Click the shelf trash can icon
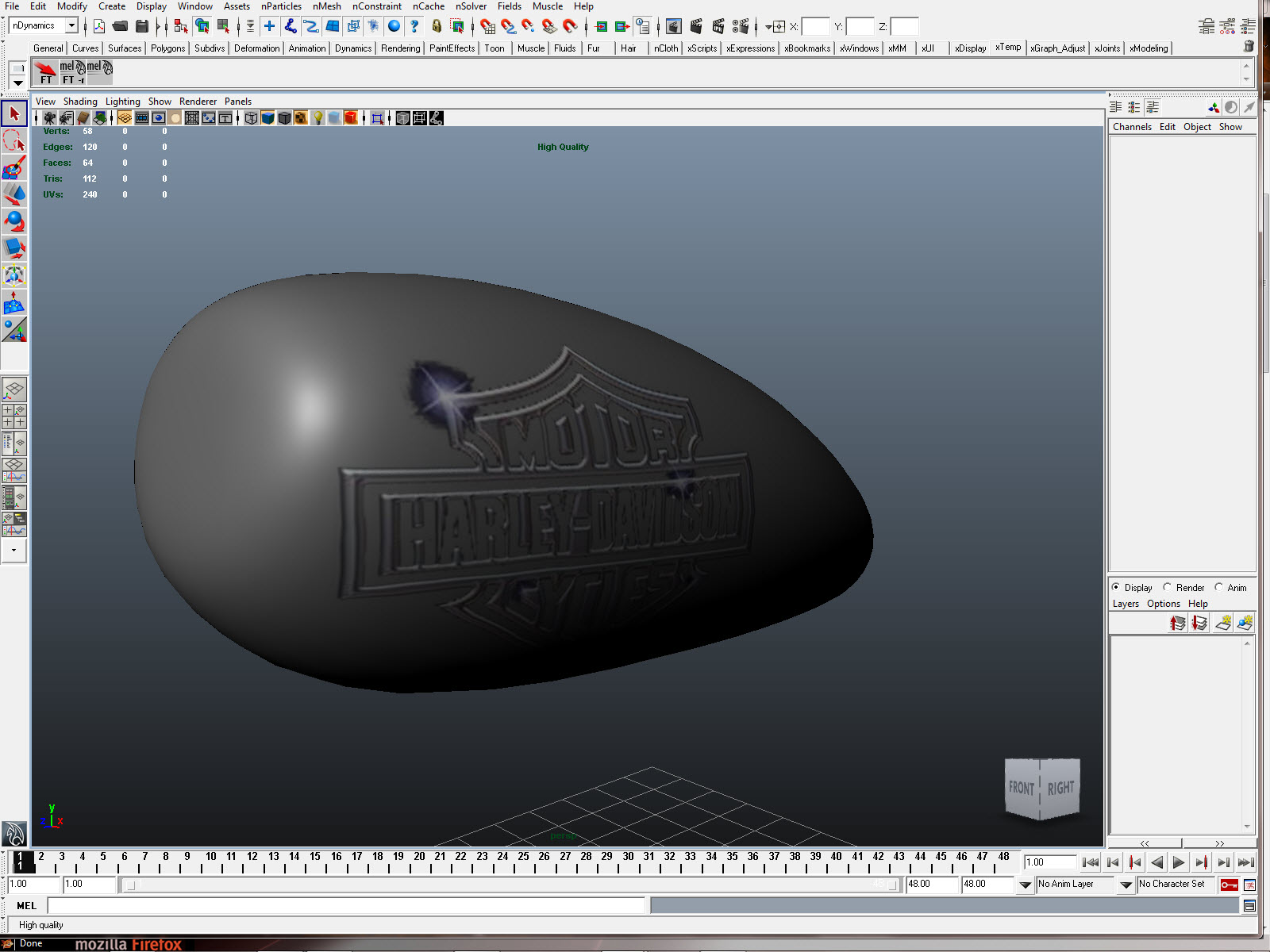This screenshot has height=952, width=1270. (x=1249, y=47)
